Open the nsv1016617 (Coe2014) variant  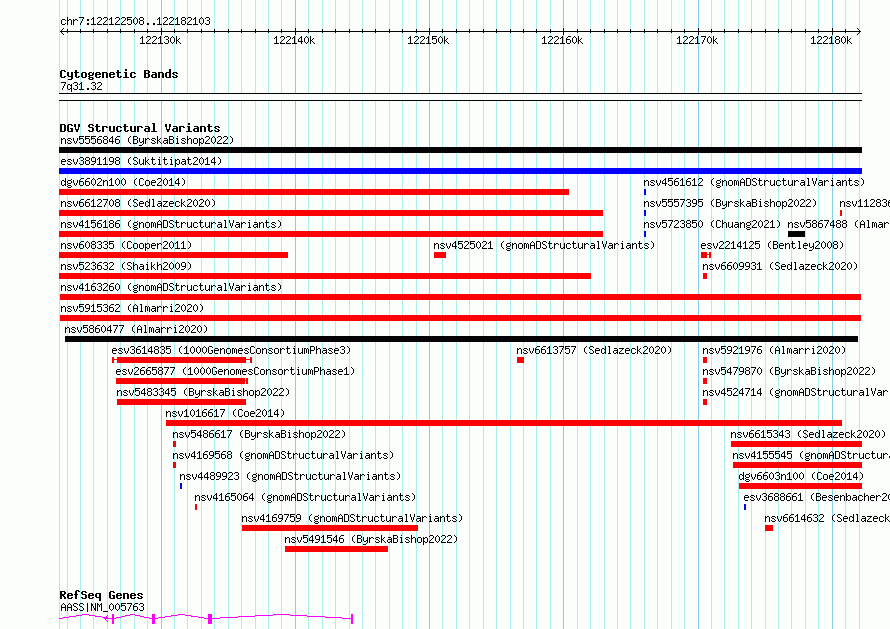click(x=225, y=413)
